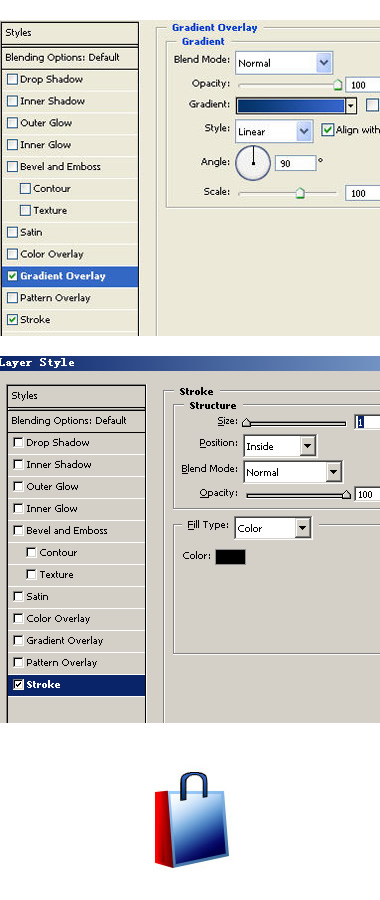Screen dimensions: 380x900
Task: Enable Pattern Overlay in the Stroke dialog
Action: point(18,662)
